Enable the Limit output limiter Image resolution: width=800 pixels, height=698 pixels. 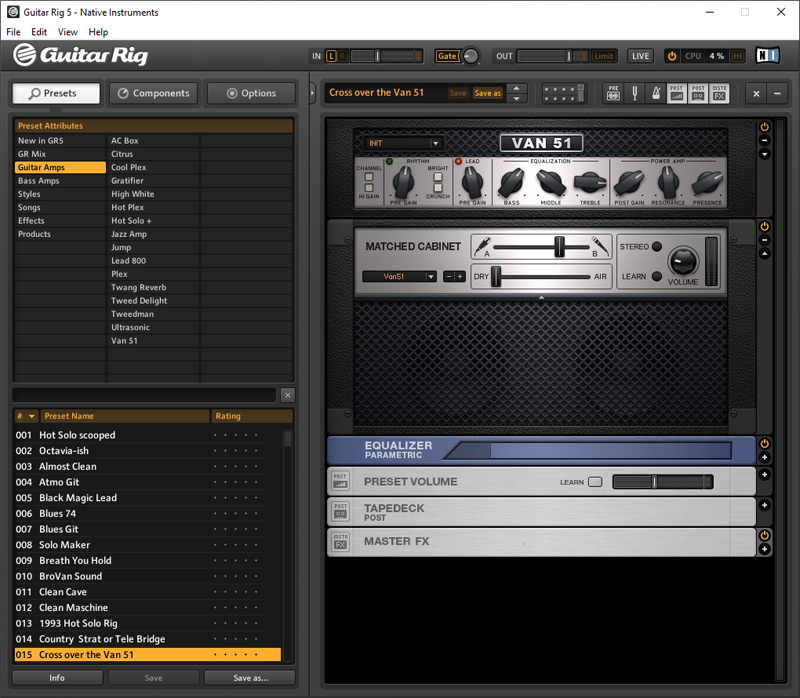click(x=604, y=56)
